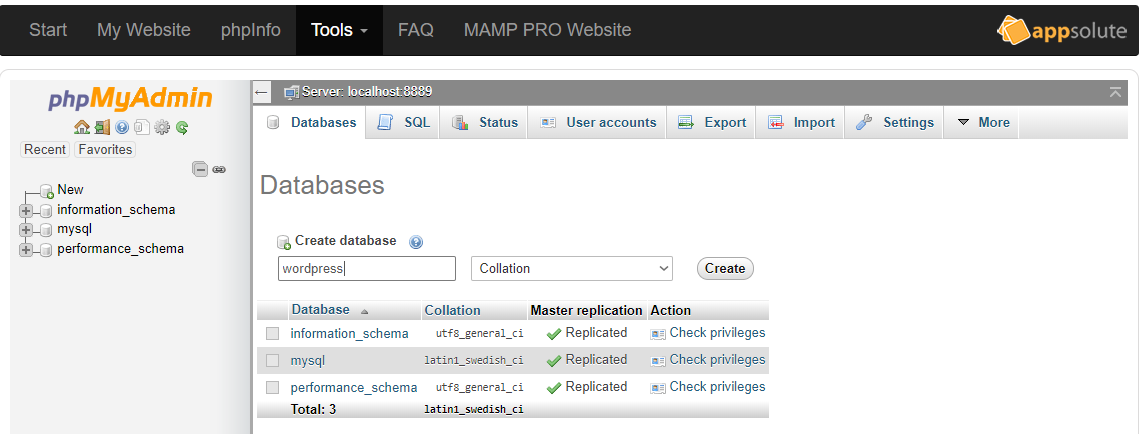Click the link-with-main-panel chain icon
The image size is (1140, 434).
point(219,169)
